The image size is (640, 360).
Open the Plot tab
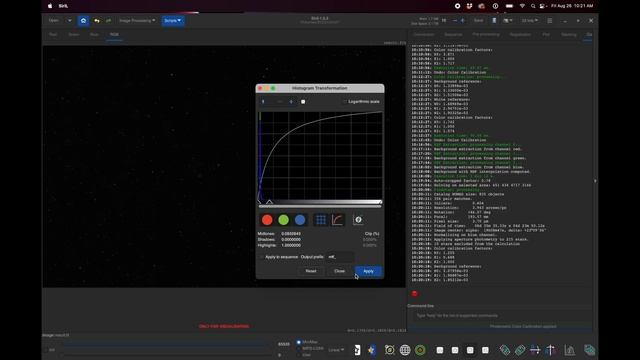click(546, 35)
